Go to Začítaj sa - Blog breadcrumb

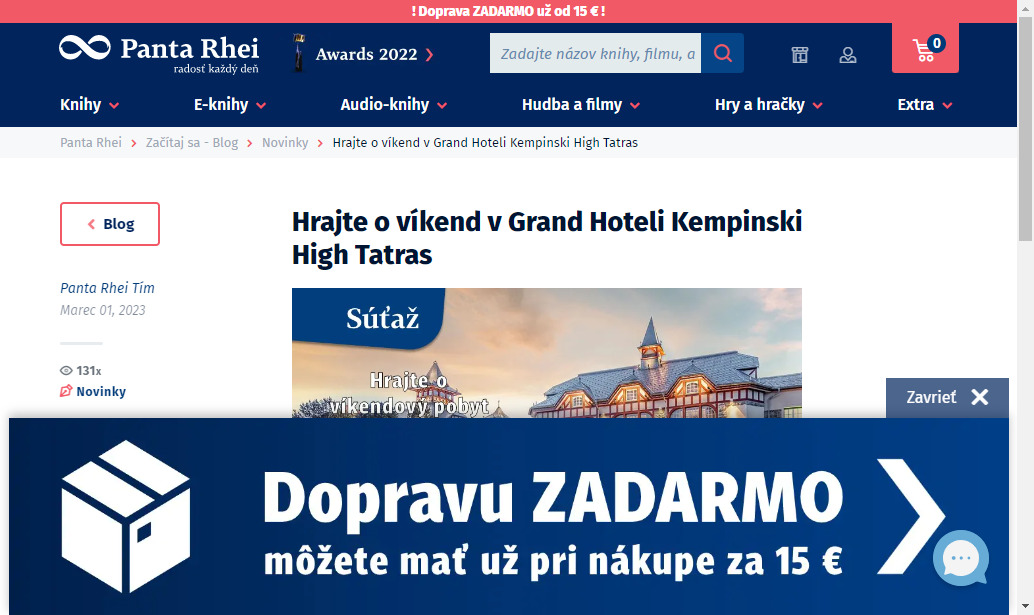pos(192,142)
